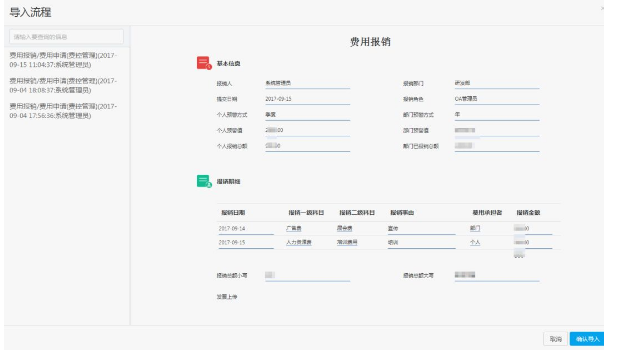Click the 导入流程 dialog title
The image size is (617, 360).
(x=30, y=12)
